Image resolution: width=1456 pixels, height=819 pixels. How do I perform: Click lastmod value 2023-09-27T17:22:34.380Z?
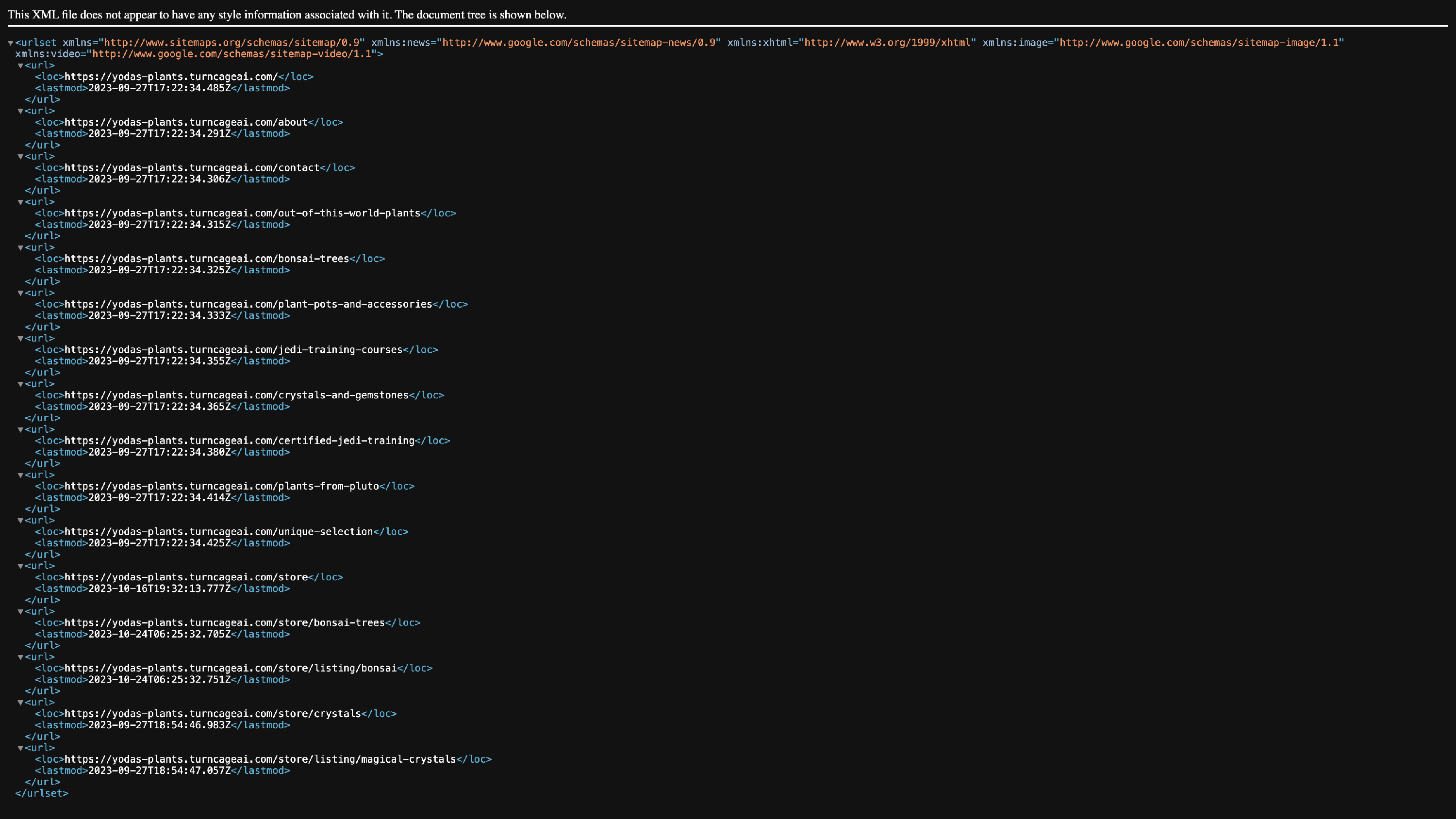pyautogui.click(x=159, y=452)
